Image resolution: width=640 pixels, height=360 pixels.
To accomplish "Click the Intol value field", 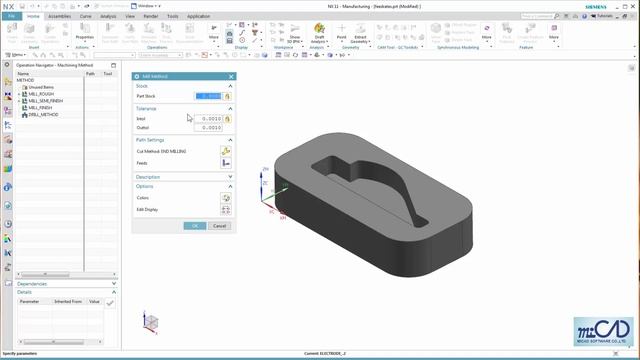I will [208, 119].
